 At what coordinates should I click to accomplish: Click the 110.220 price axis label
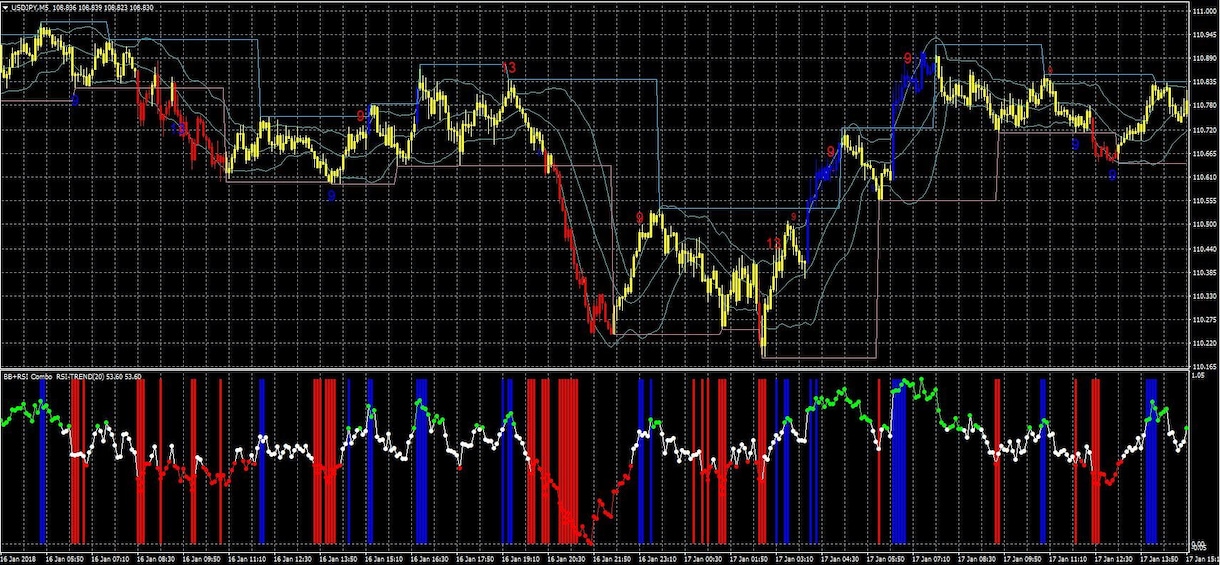pyautogui.click(x=1204, y=344)
